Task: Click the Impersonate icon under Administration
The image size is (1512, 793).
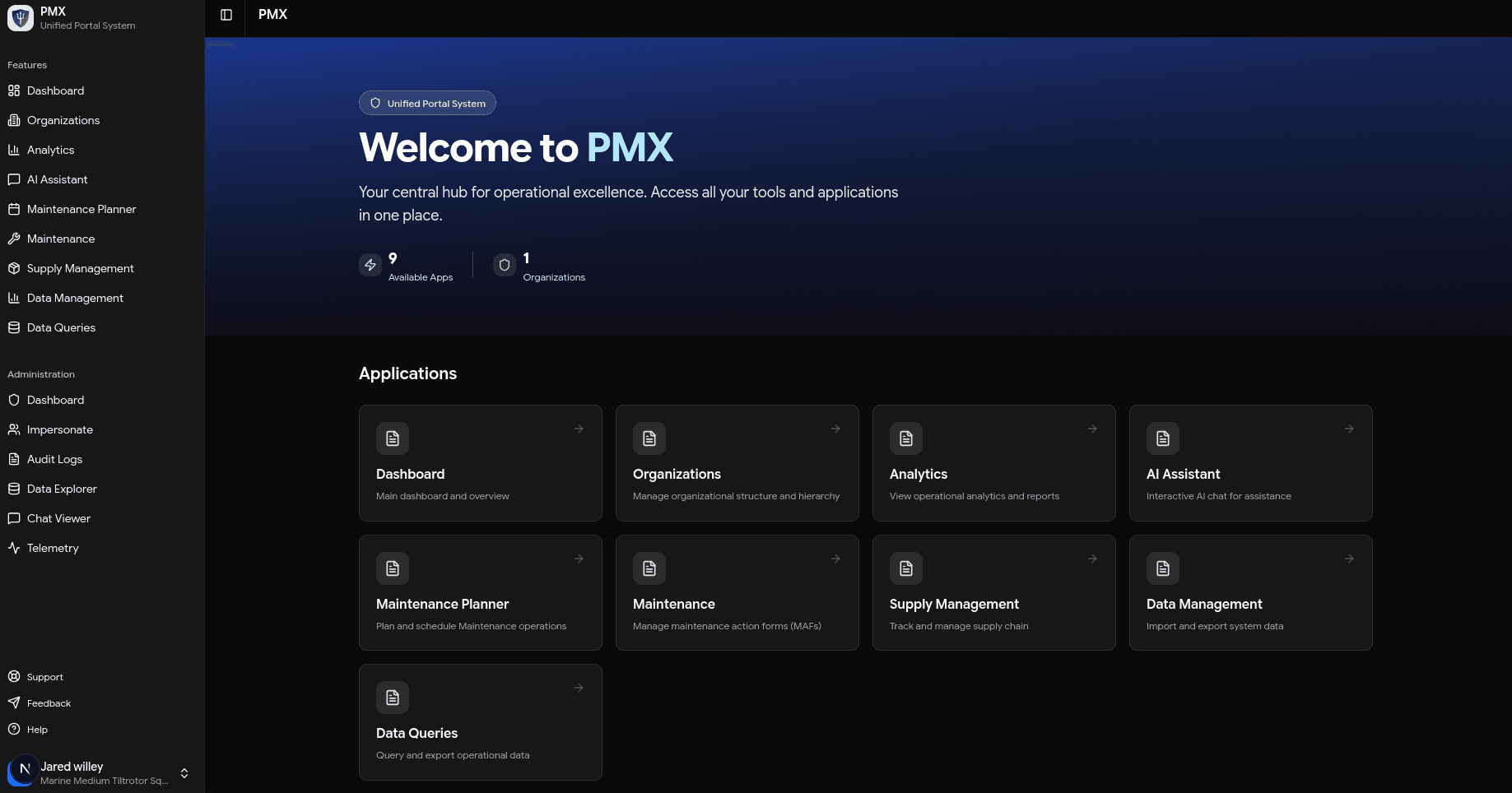Action: pyautogui.click(x=14, y=429)
